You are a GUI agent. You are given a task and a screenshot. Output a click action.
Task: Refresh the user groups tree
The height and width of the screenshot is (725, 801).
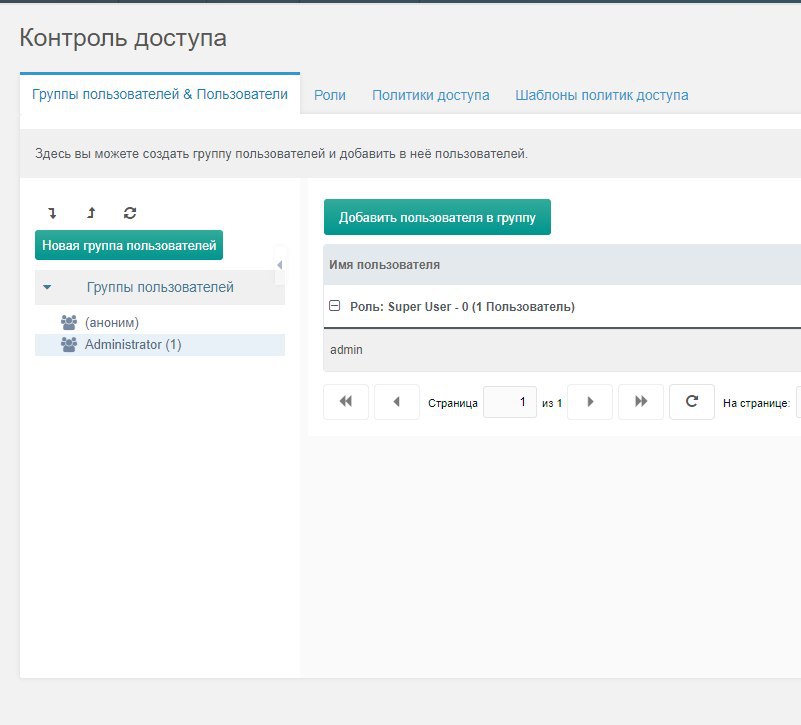130,213
